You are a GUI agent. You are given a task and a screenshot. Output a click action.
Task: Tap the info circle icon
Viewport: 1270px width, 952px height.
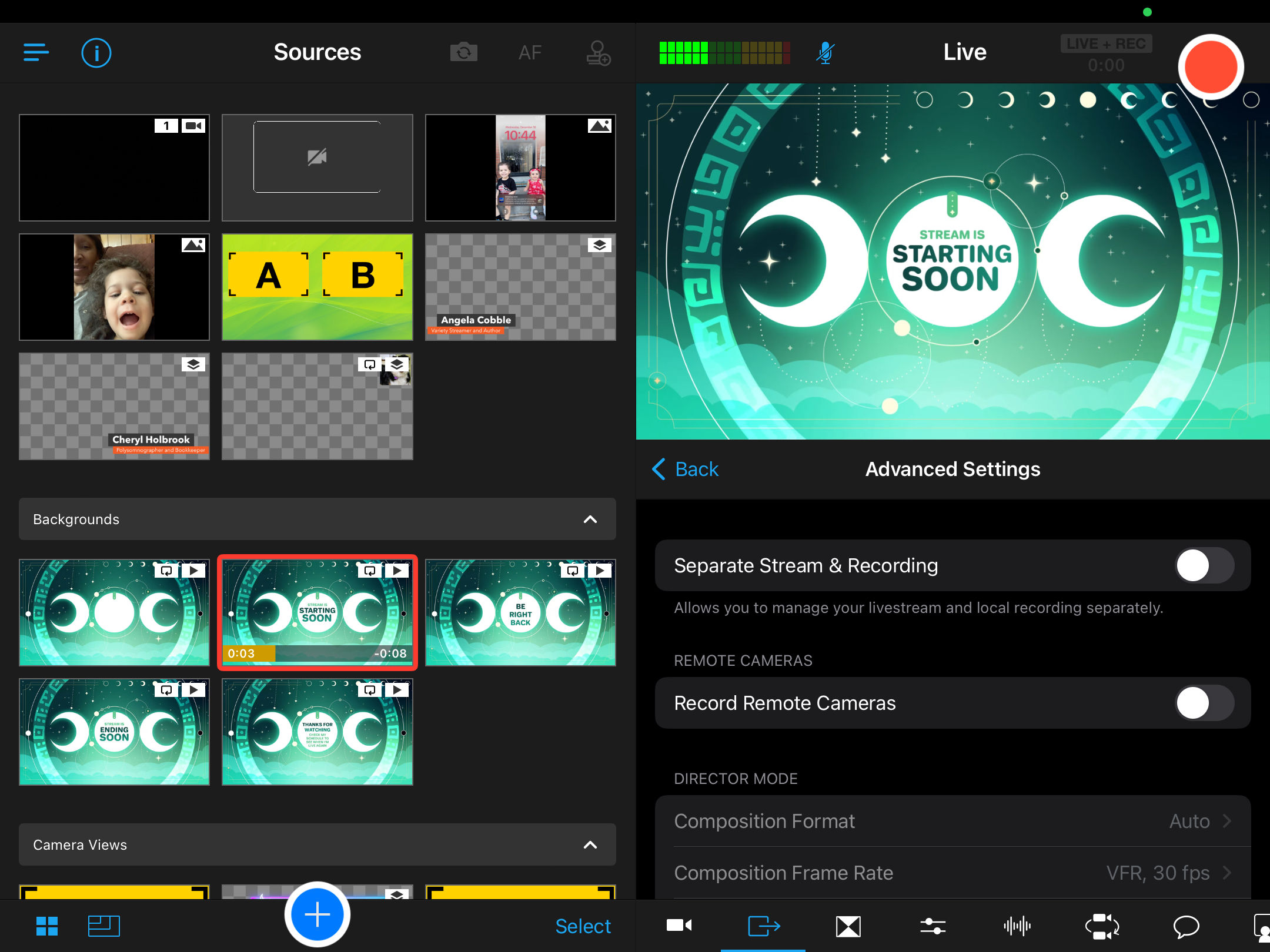[96, 53]
